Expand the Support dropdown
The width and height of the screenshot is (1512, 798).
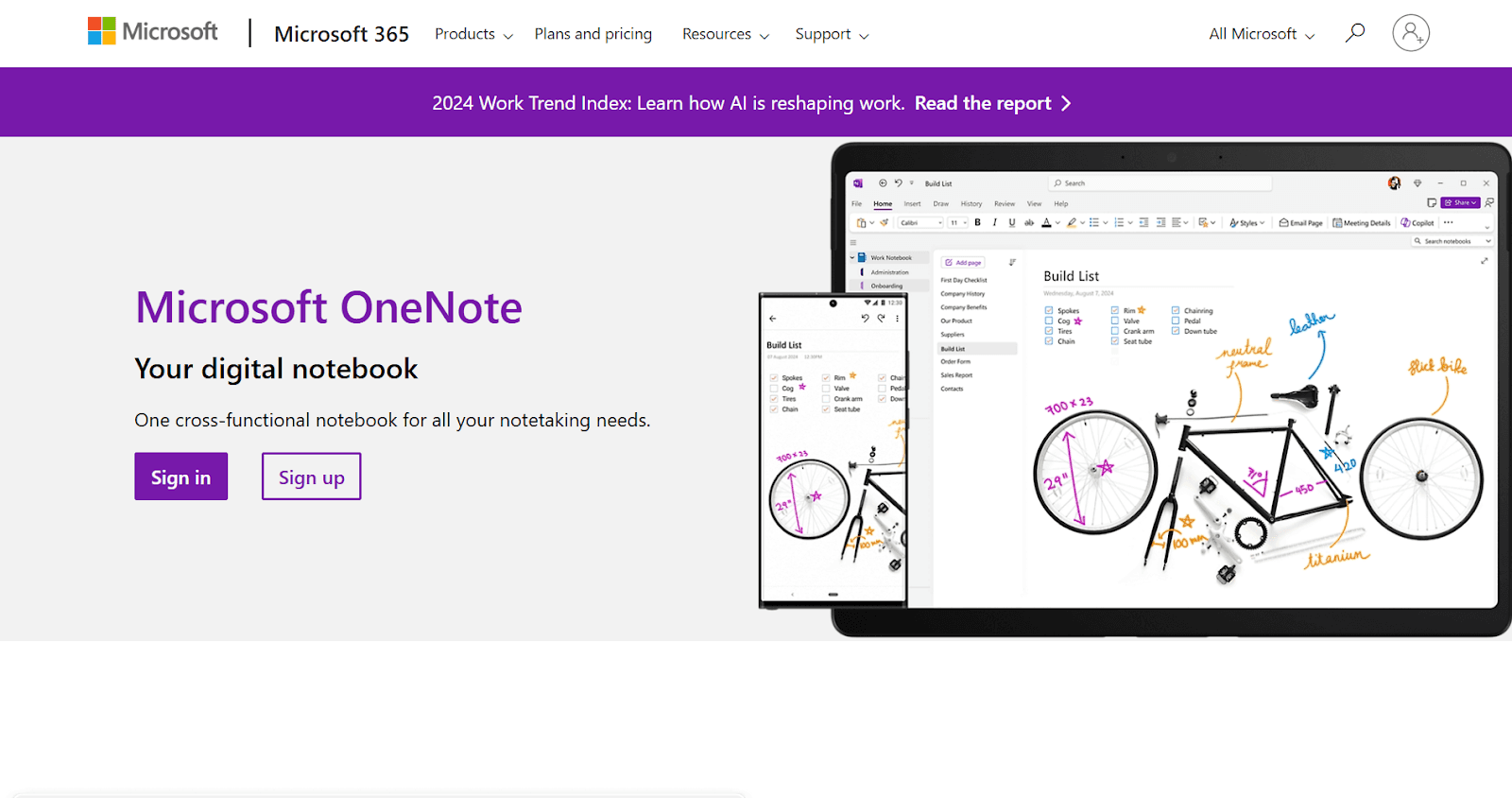tap(832, 34)
